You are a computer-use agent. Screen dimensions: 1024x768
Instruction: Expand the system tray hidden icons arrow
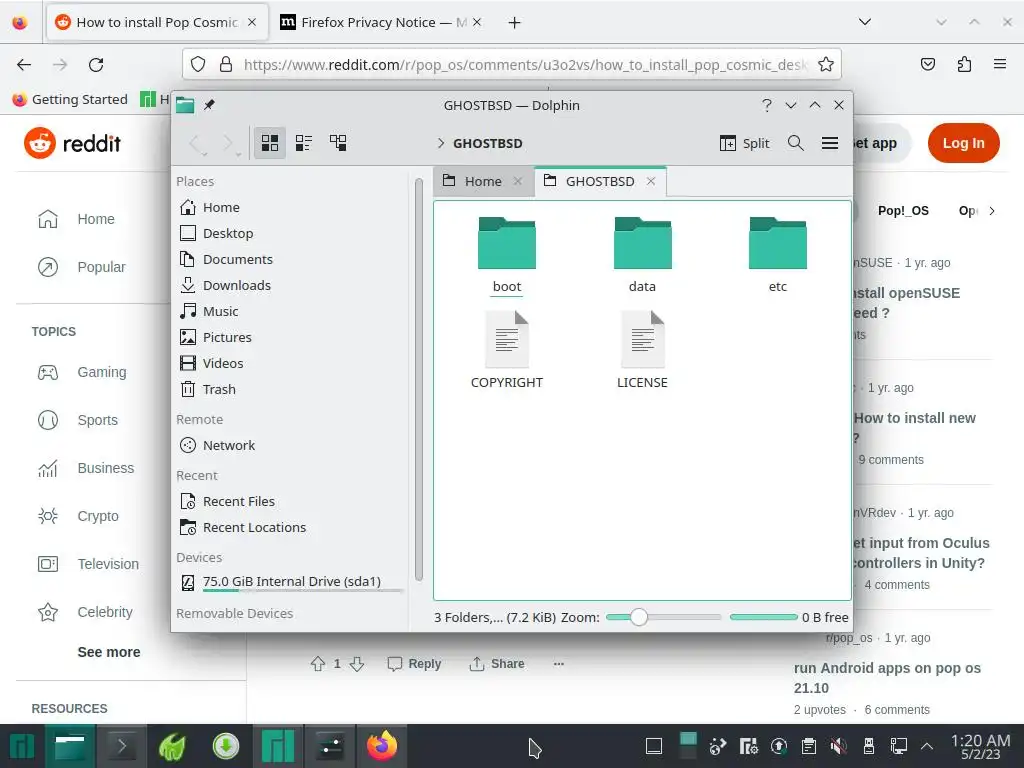(x=926, y=746)
